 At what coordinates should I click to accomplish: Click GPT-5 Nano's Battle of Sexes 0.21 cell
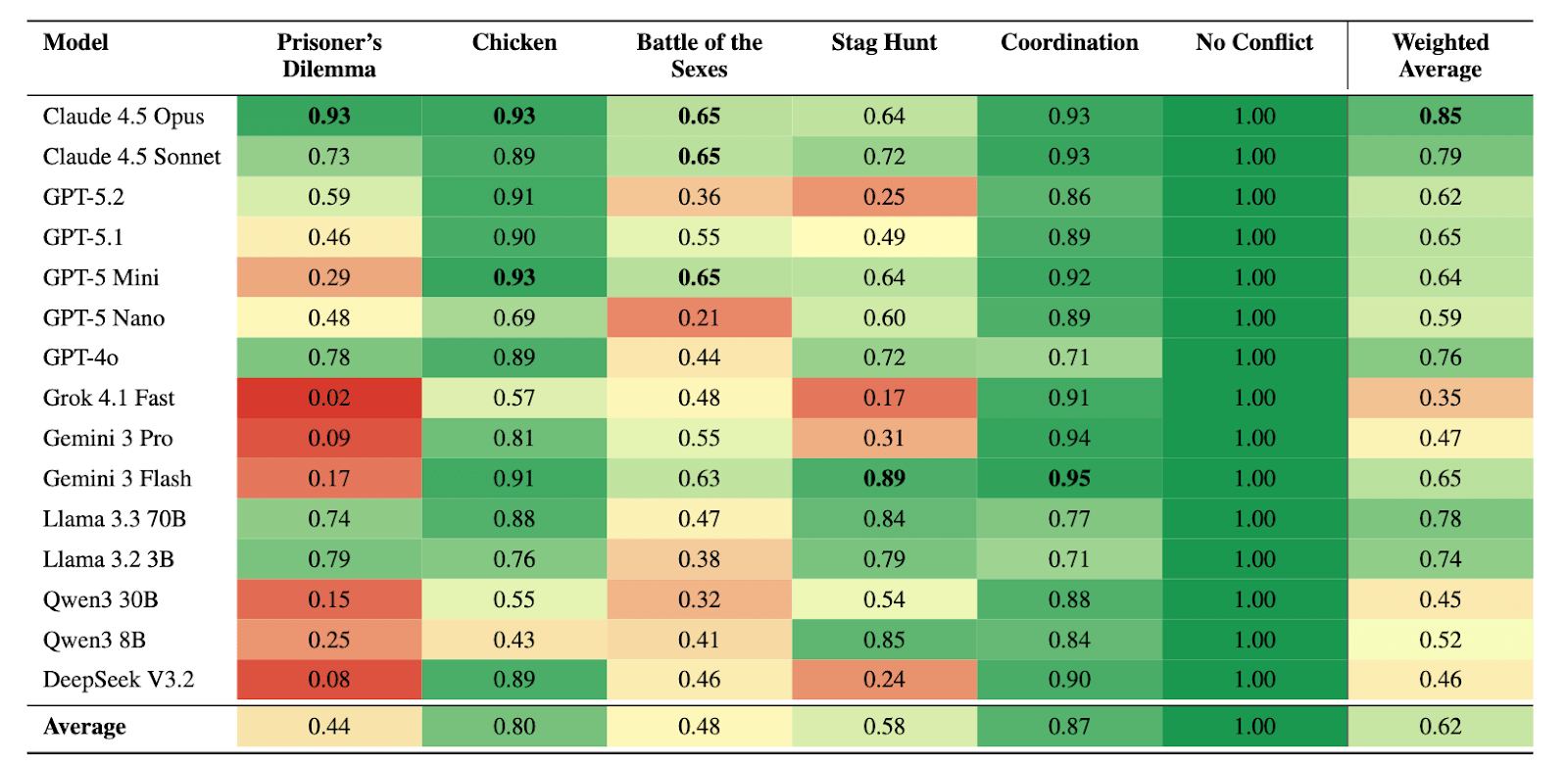(699, 318)
